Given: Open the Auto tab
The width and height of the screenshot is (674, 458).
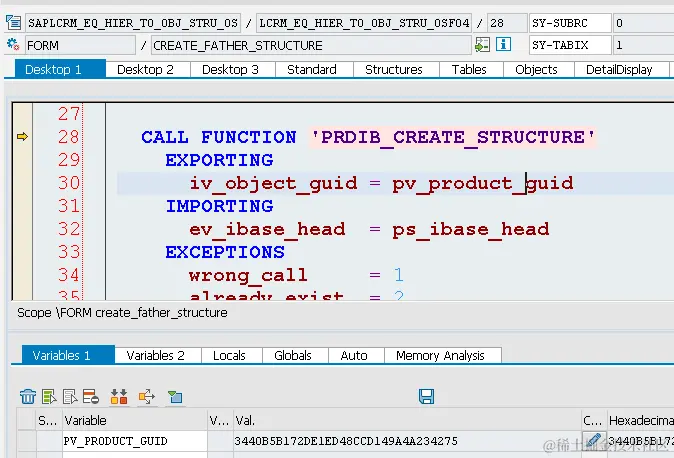Looking at the screenshot, I should click(x=354, y=355).
